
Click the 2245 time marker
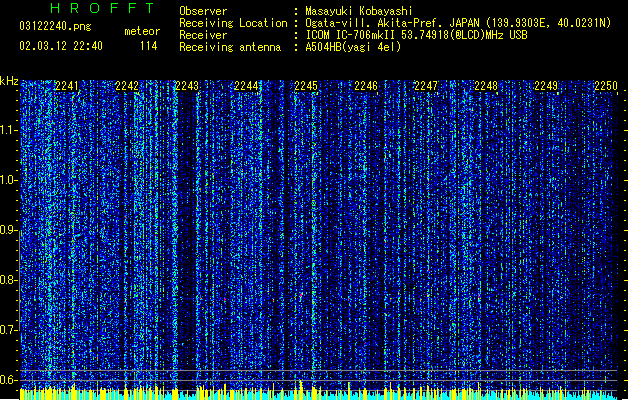click(306, 86)
